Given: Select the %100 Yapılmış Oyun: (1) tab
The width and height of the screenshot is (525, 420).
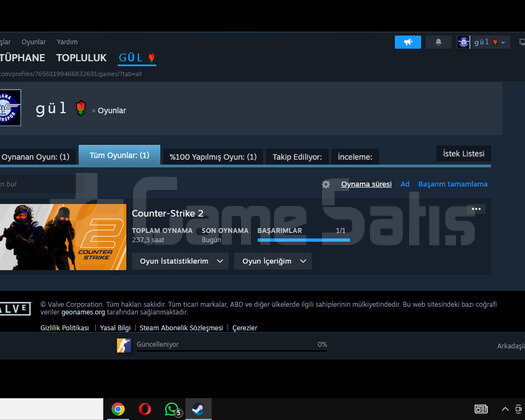Looking at the screenshot, I should tap(213, 157).
